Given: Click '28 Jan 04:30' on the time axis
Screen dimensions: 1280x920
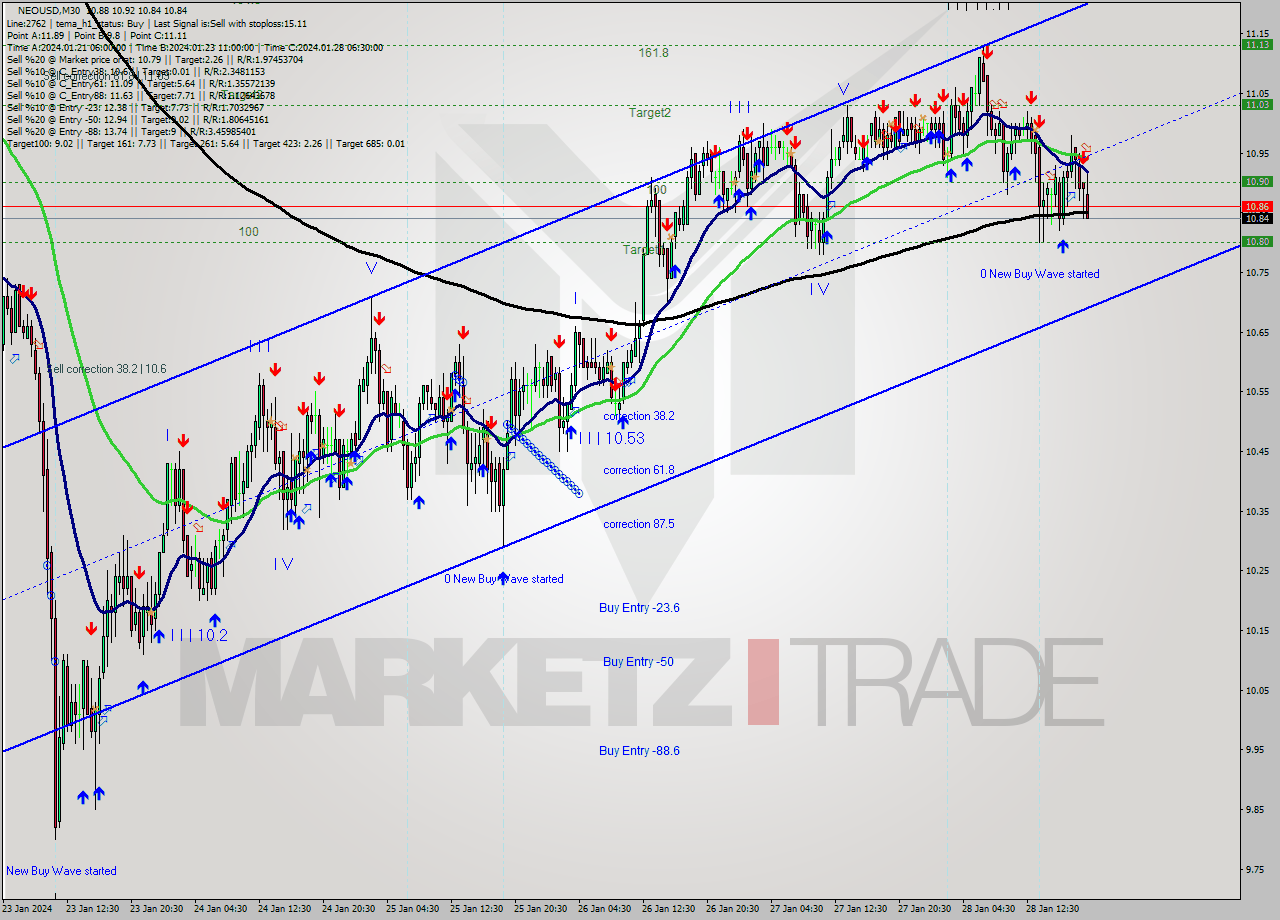Looking at the screenshot, I should (x=988, y=909).
